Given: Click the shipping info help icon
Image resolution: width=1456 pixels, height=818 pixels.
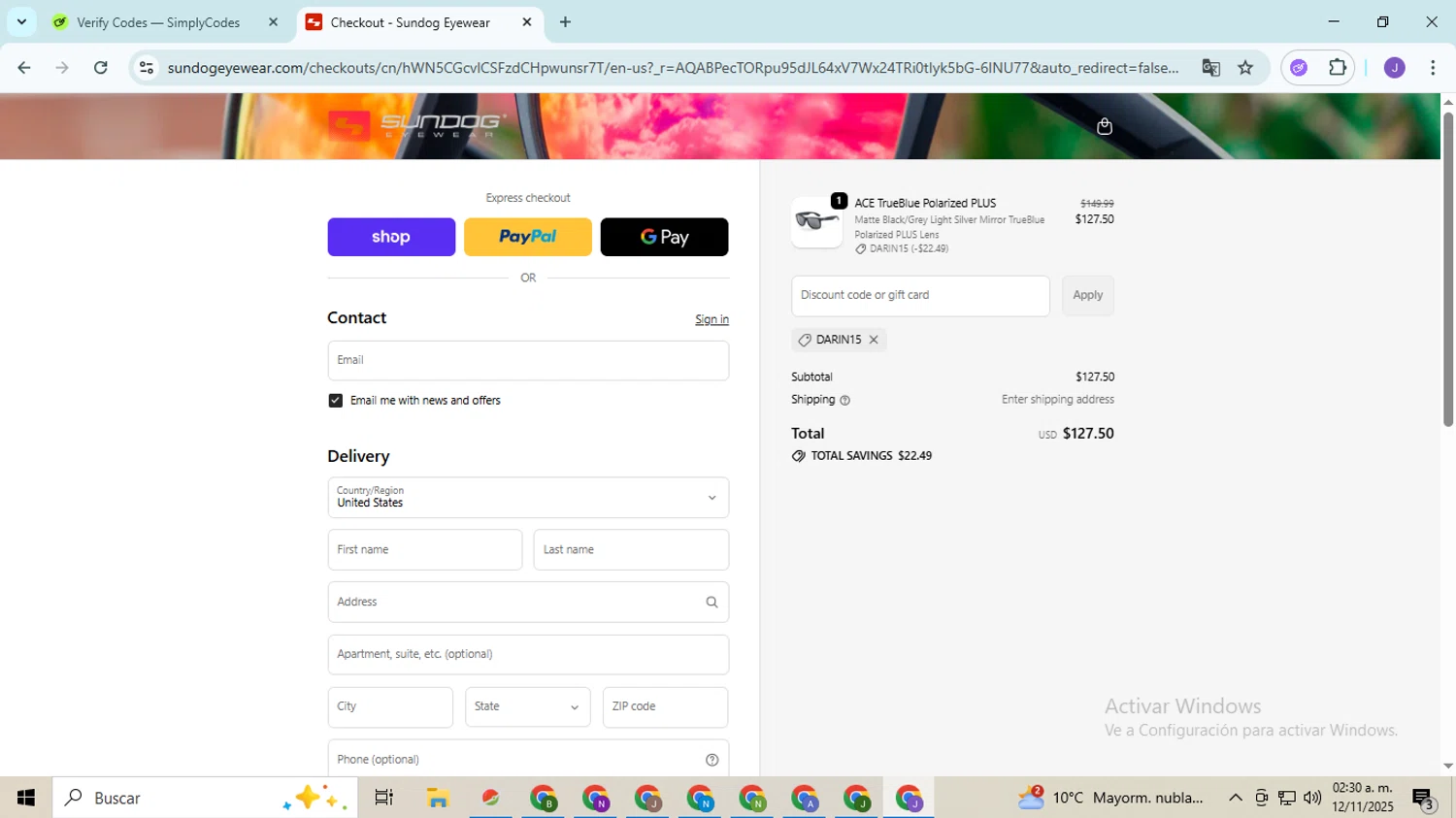Looking at the screenshot, I should point(844,400).
